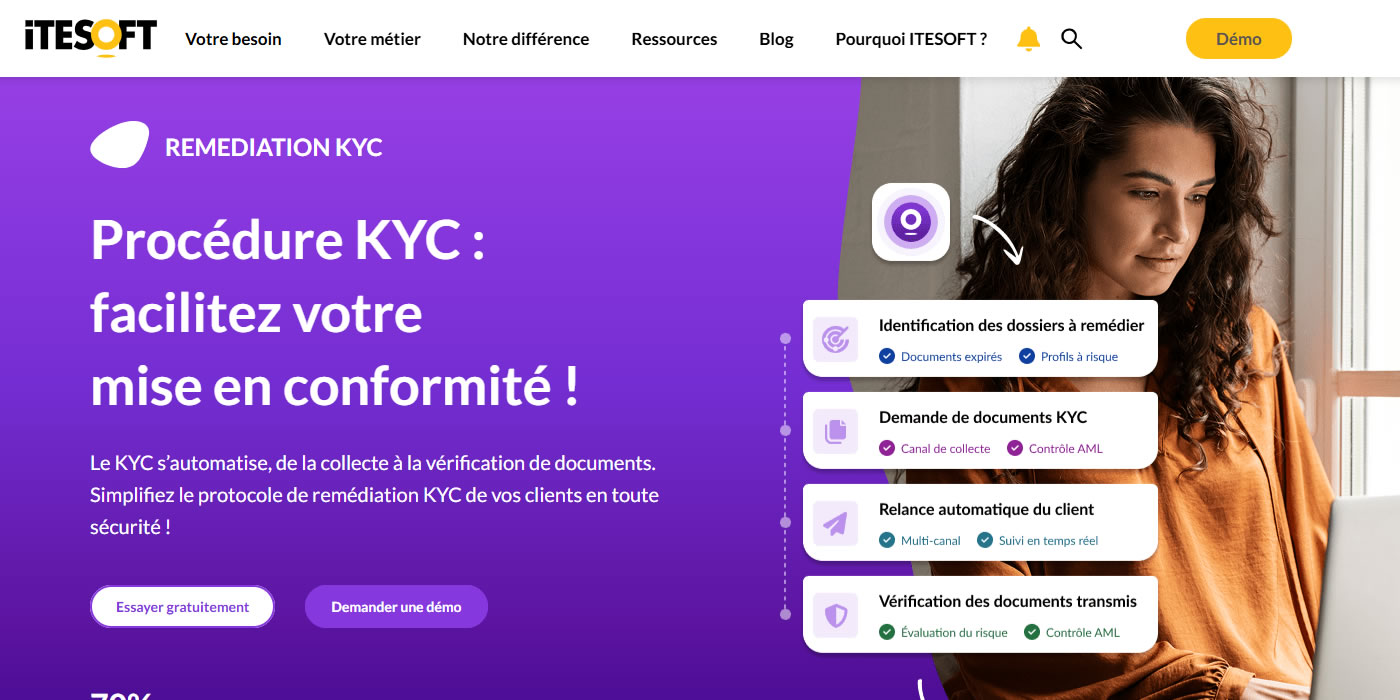
Task: Click the documents icon on the KYC request card
Action: pyautogui.click(x=835, y=431)
